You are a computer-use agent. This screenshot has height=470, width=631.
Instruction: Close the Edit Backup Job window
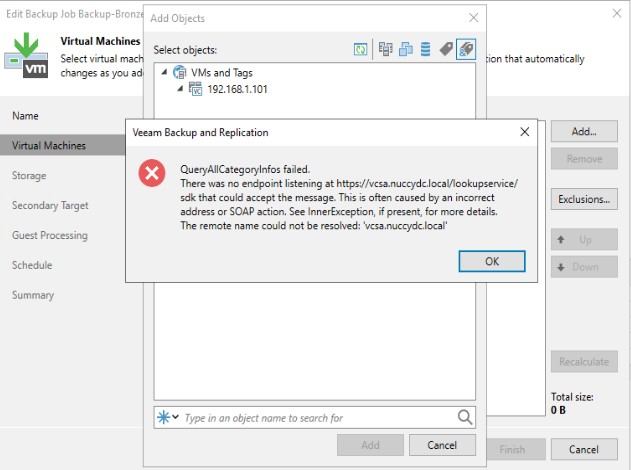point(617,13)
